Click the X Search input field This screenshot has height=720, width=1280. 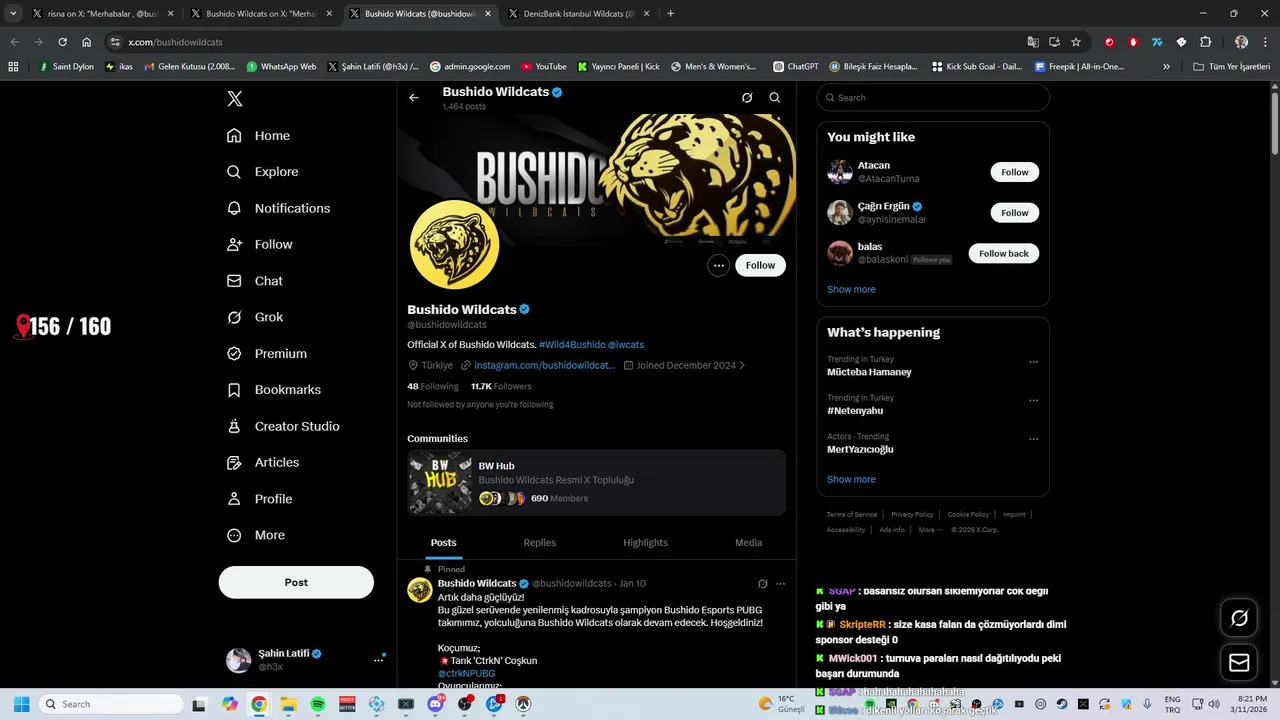(x=933, y=97)
